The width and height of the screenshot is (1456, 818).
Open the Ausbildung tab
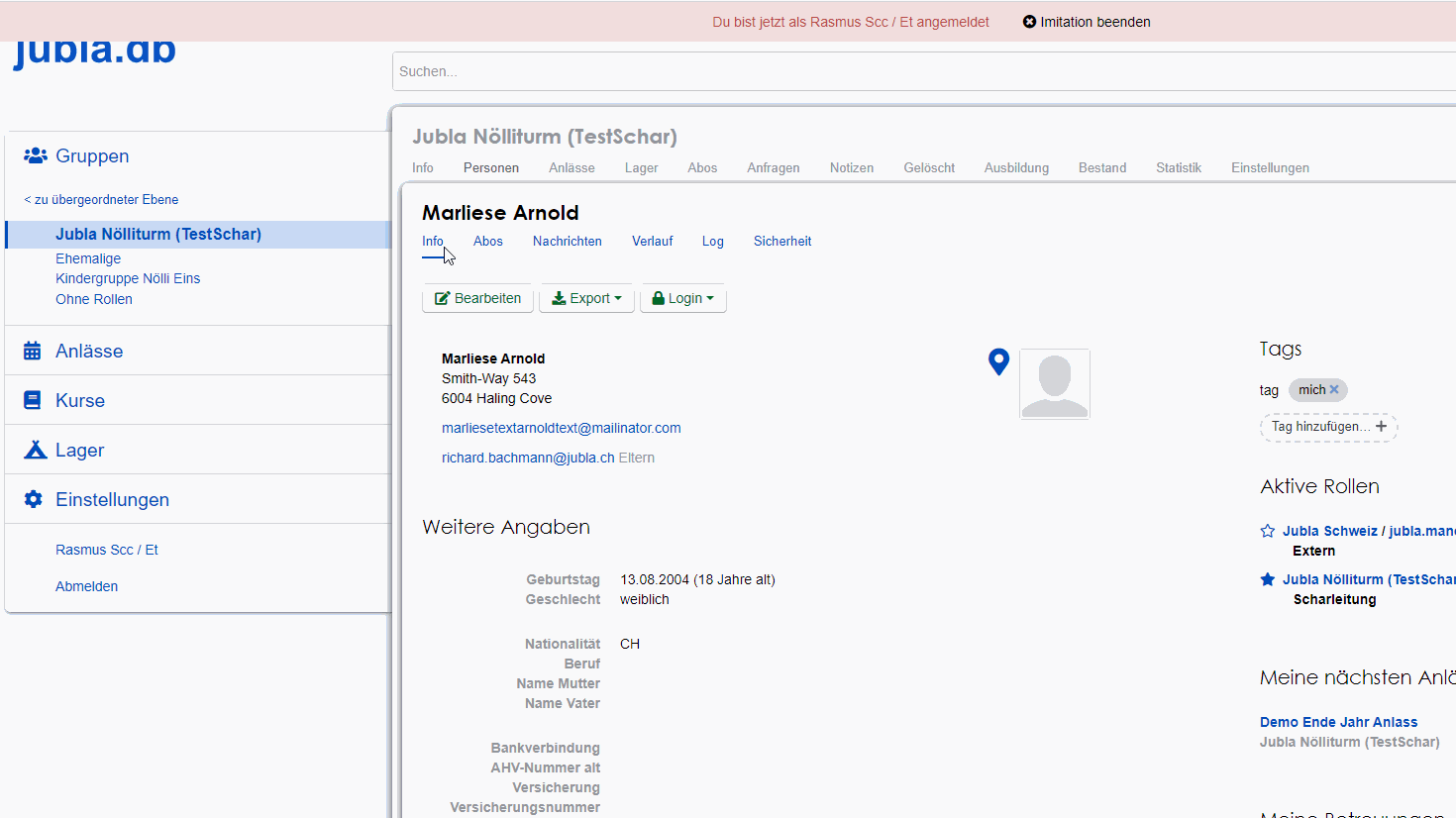click(1016, 167)
